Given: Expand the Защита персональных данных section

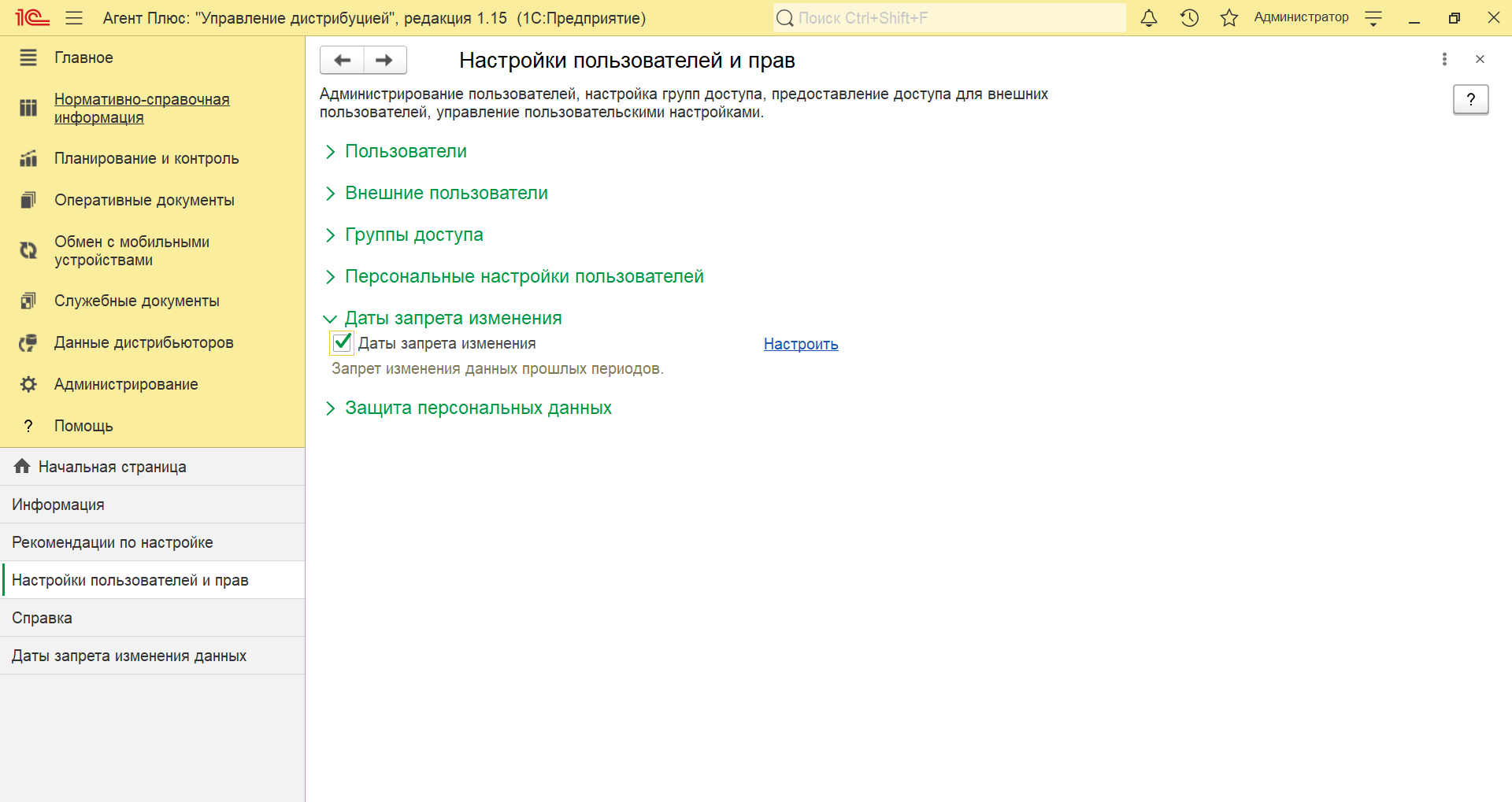Looking at the screenshot, I should click(331, 408).
